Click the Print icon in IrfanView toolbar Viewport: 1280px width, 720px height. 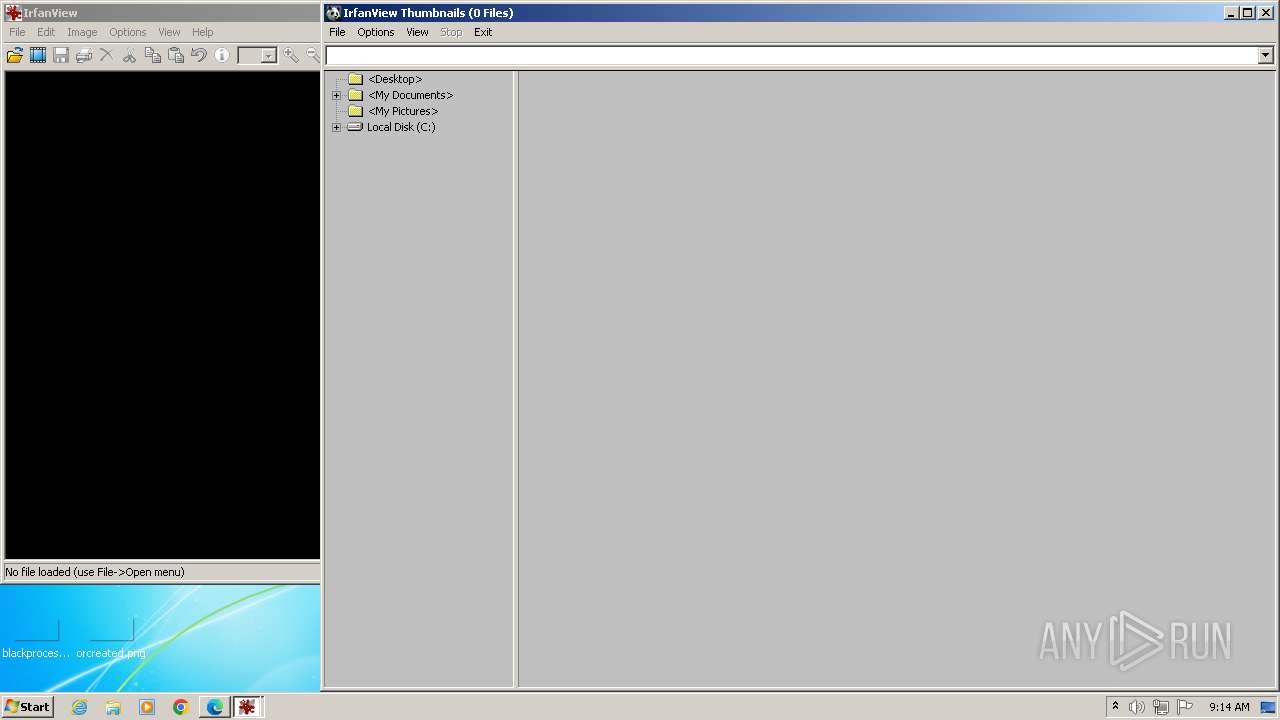coord(84,55)
